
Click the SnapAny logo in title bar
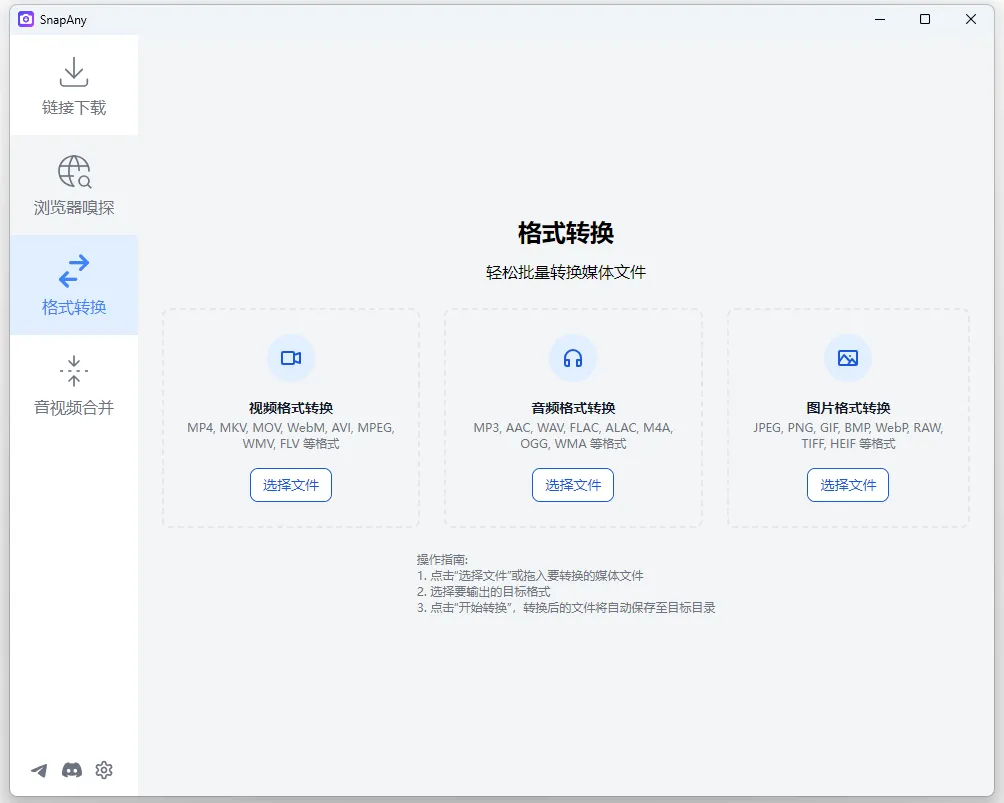[26, 19]
